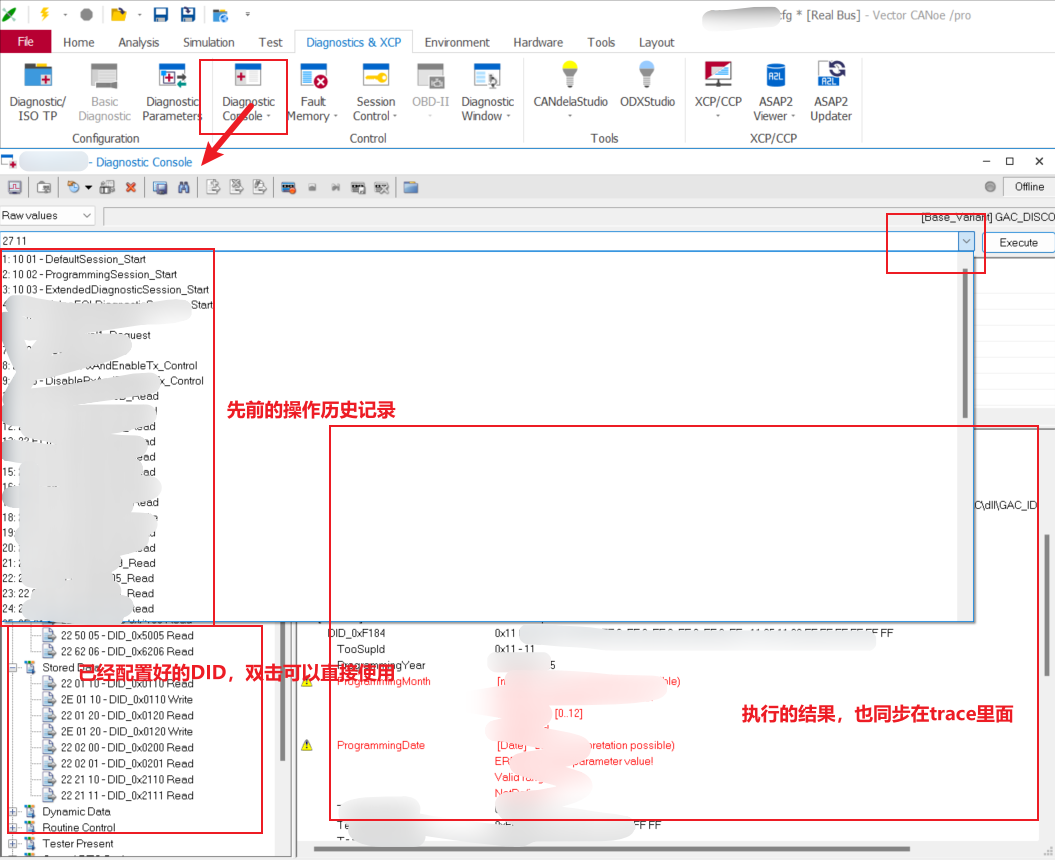
Task: Expand the Dynamic Data tree node
Action: point(13,812)
